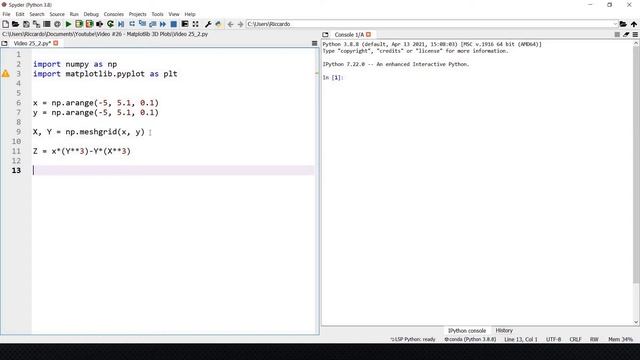Click the Save all files icon
640x360 pixels.
tap(36, 24)
